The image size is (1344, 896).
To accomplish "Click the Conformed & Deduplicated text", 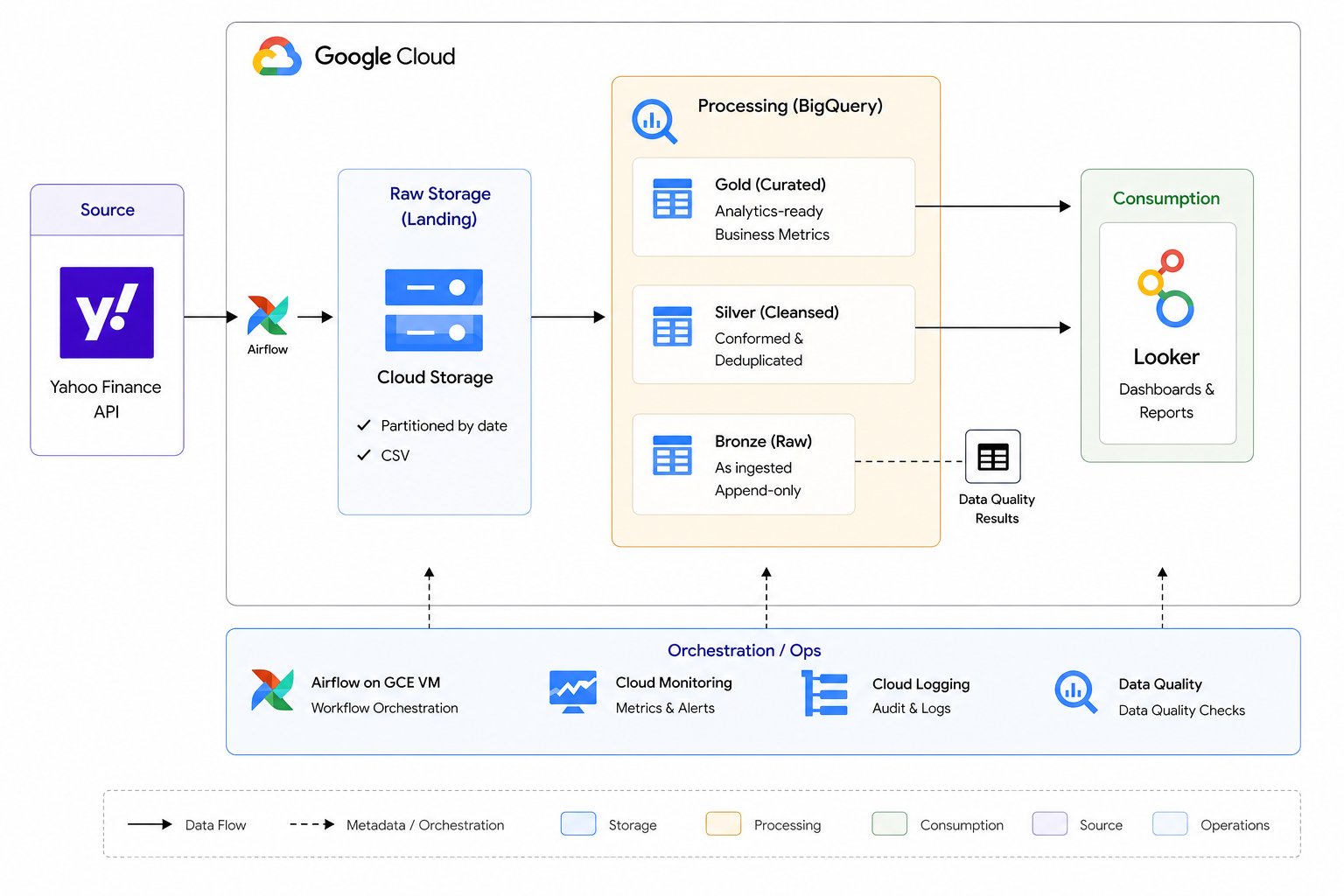I will pyautogui.click(x=759, y=349).
